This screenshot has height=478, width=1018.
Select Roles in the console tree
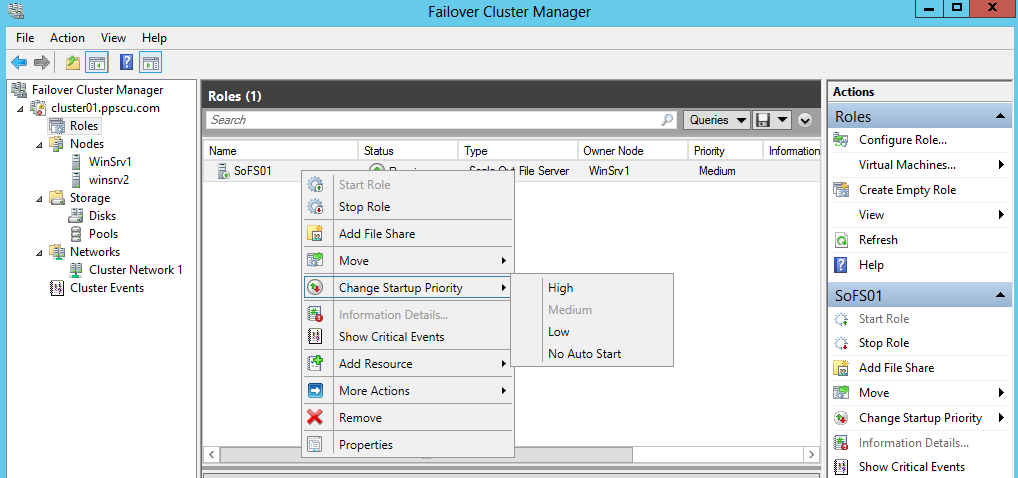click(x=84, y=126)
